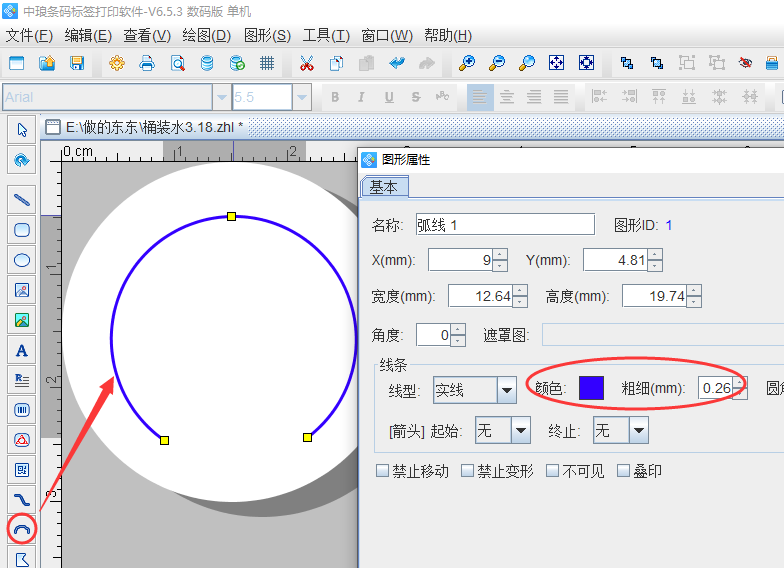Expand the 起始 arrow start dropdown
This screenshot has width=784, height=568.
point(520,431)
